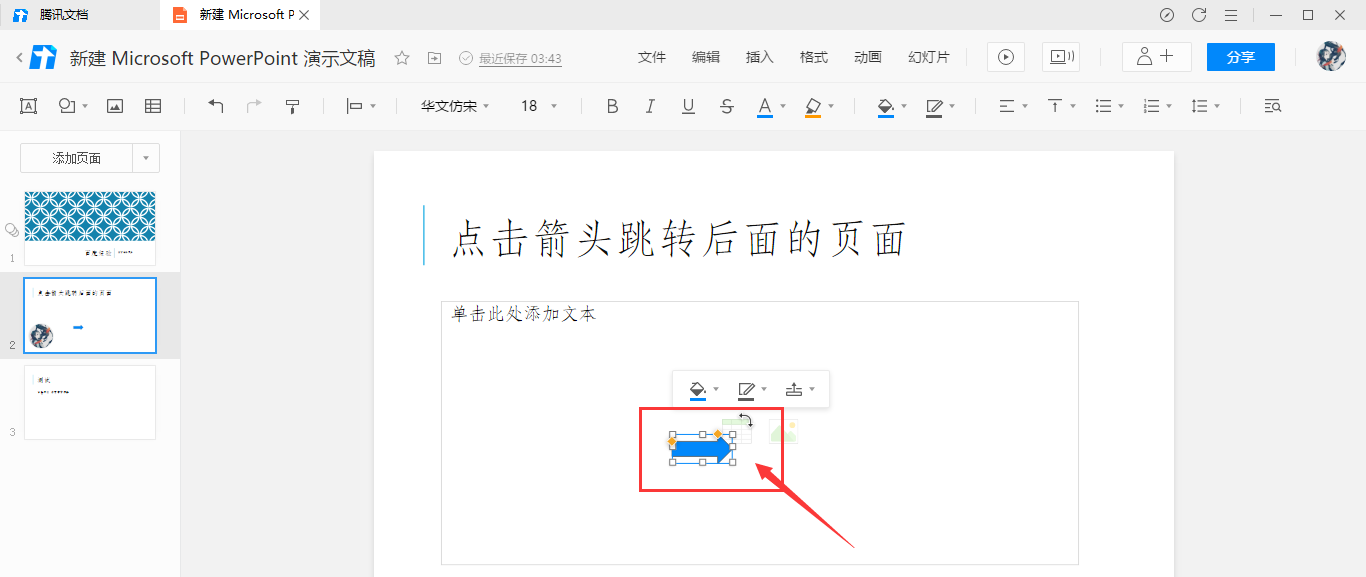
Task: Insert a text box
Action: tap(28, 105)
